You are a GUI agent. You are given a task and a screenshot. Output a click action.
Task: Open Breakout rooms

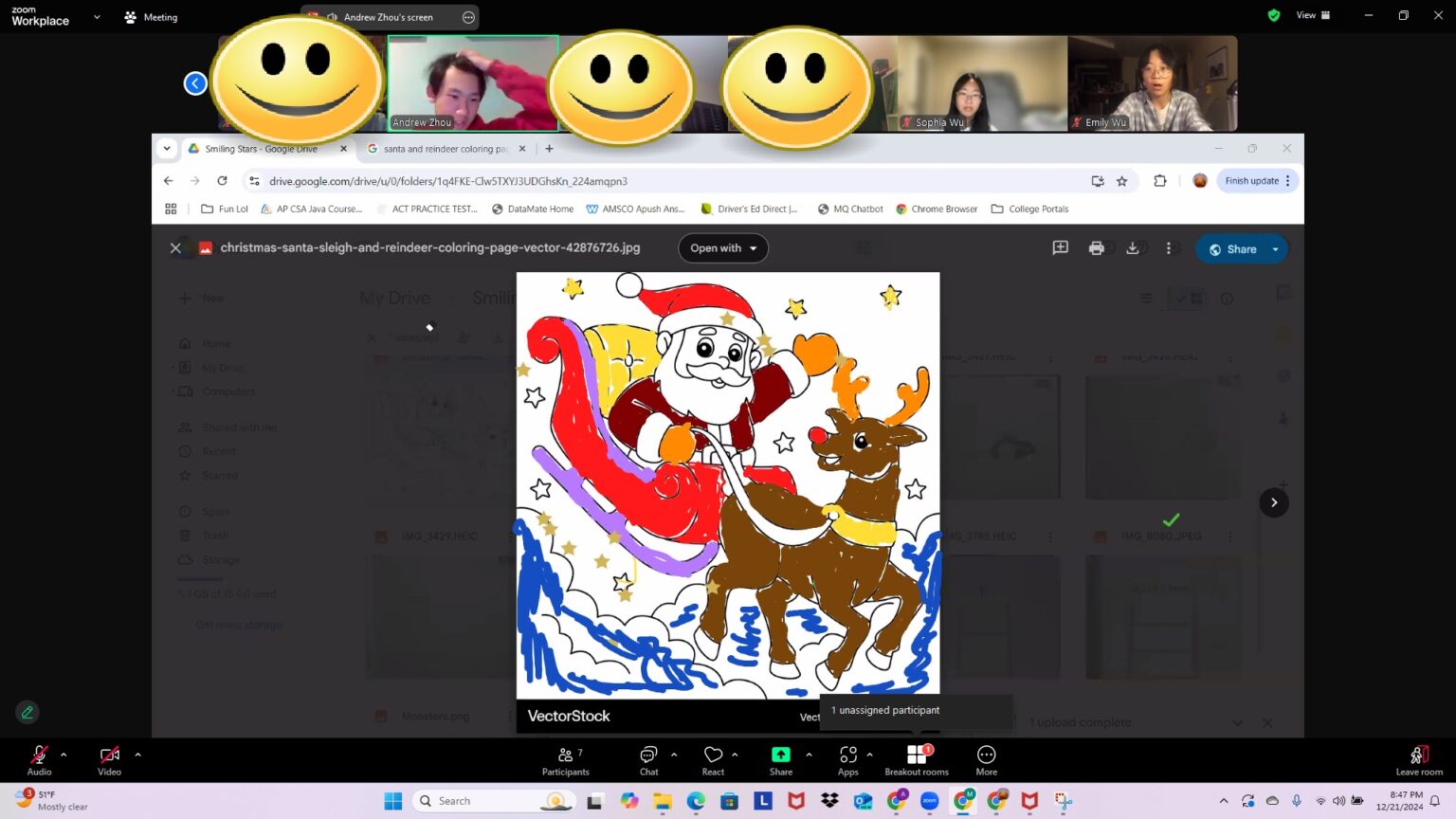(917, 759)
